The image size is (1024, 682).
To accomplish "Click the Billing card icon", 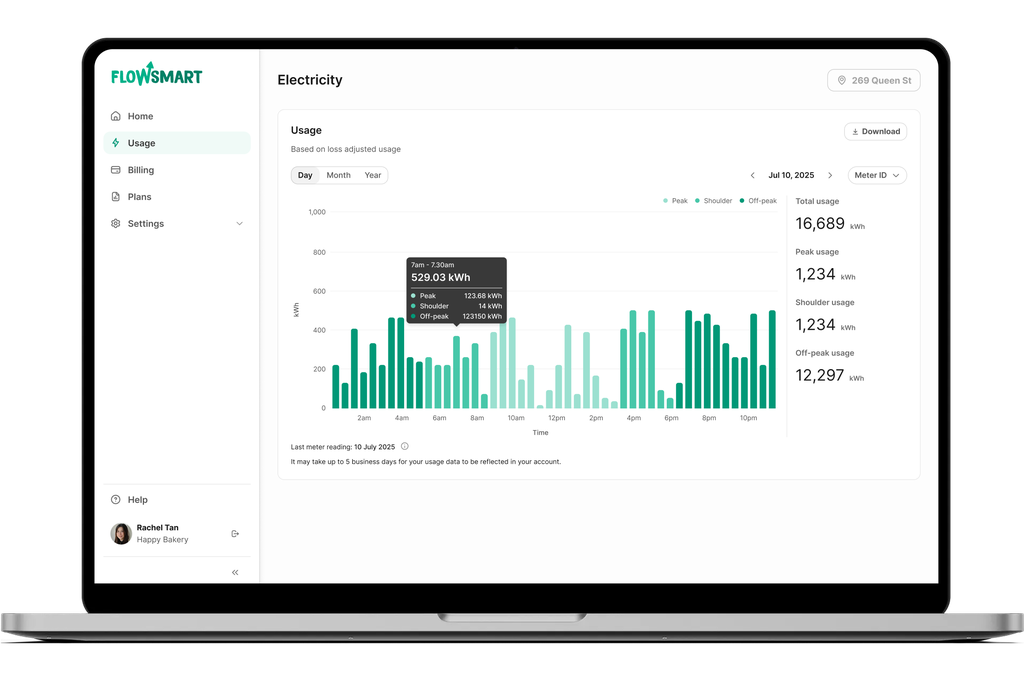I will point(116,170).
